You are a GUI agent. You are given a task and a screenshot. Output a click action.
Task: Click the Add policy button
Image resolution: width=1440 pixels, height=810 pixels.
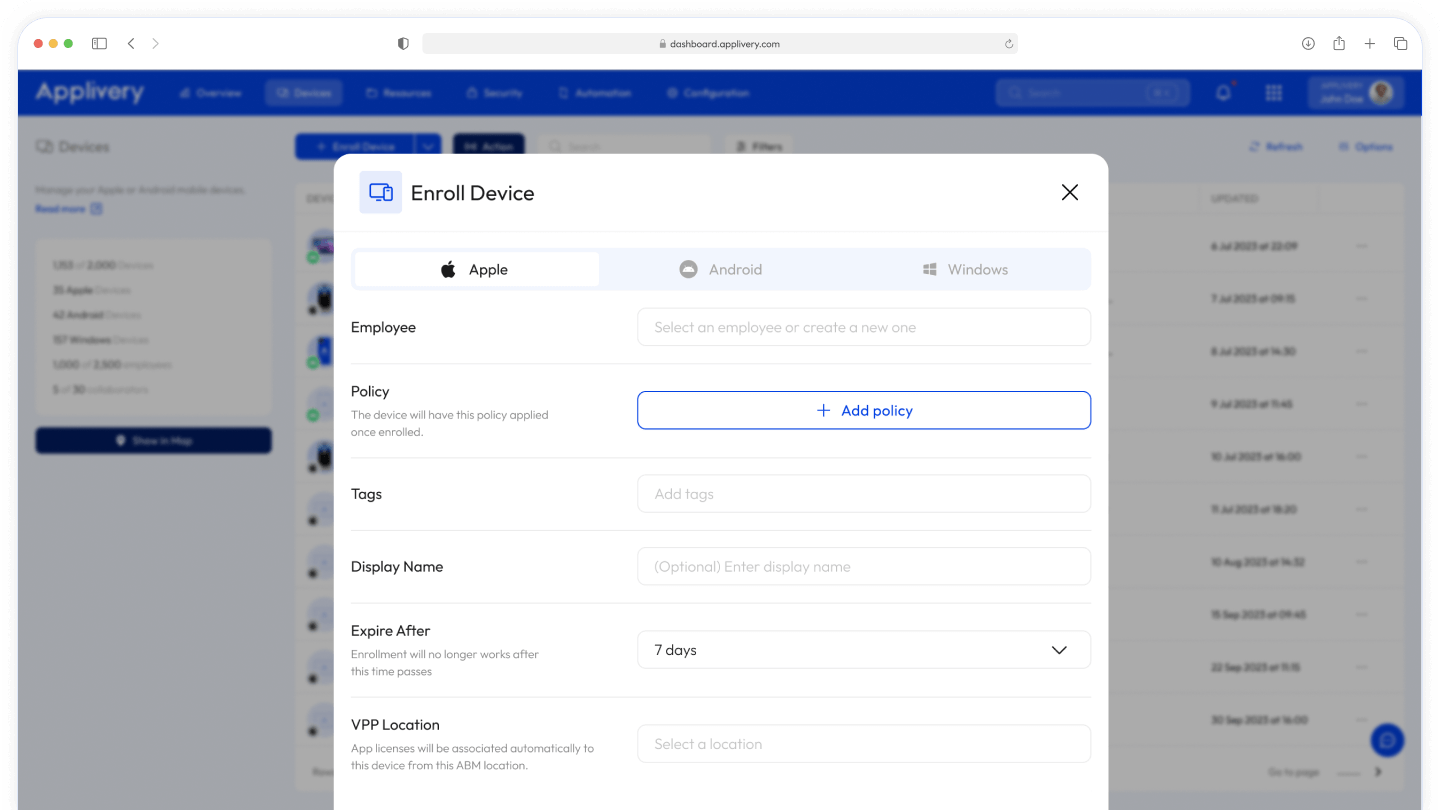tap(864, 410)
